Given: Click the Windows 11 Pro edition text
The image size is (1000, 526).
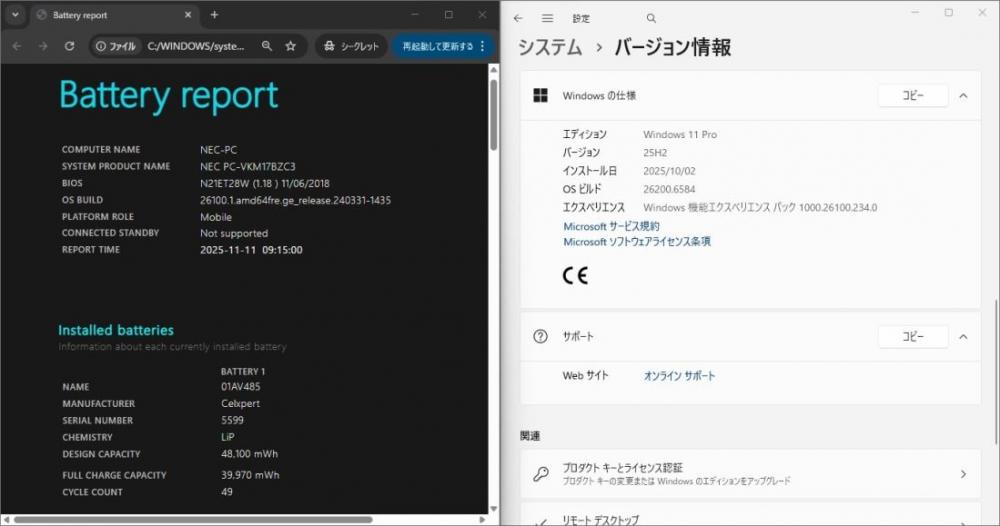Looking at the screenshot, I should coord(680,135).
